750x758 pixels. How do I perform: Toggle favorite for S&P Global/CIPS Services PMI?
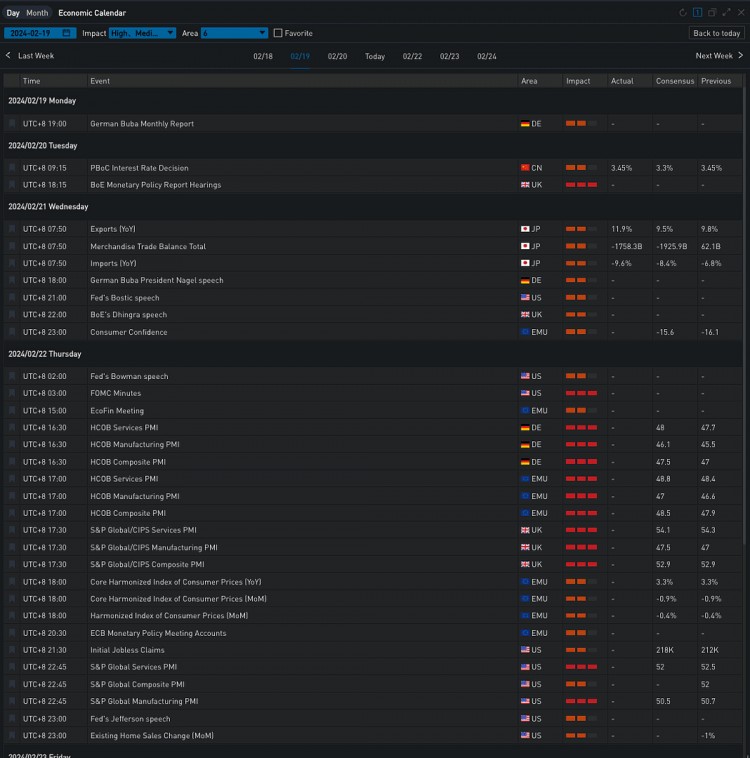[x=12, y=530]
